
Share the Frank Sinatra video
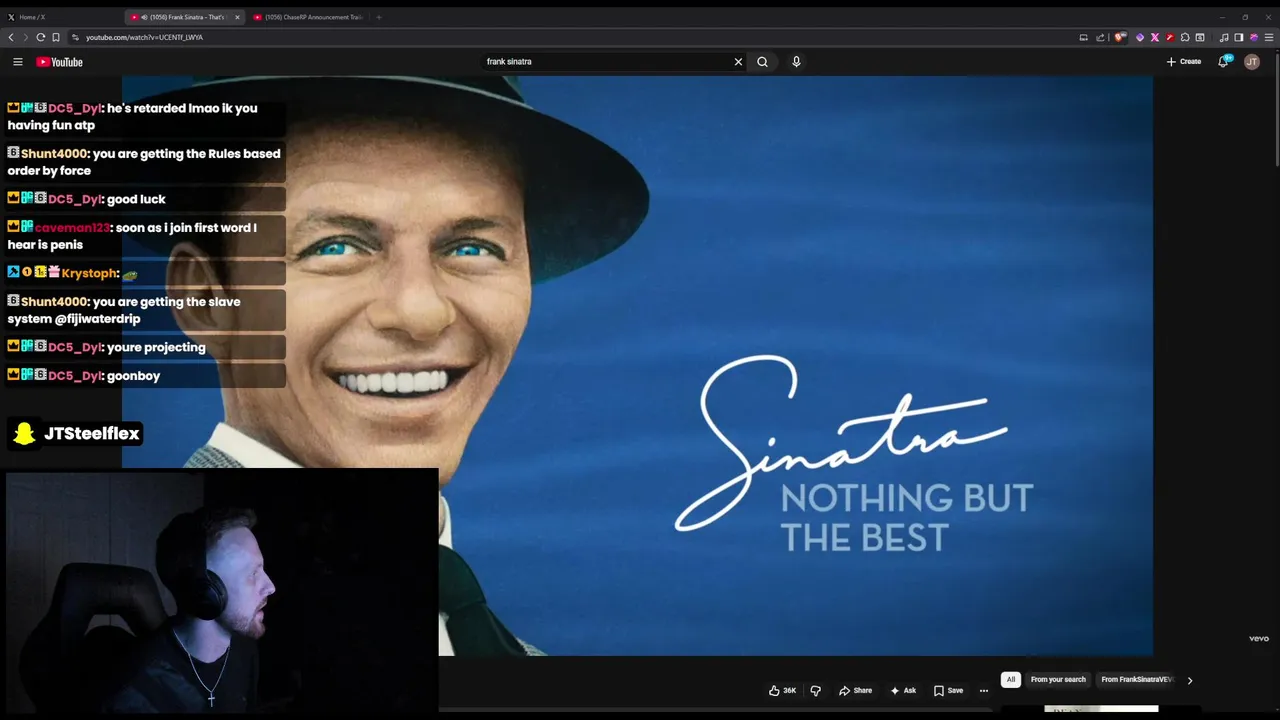(x=855, y=690)
